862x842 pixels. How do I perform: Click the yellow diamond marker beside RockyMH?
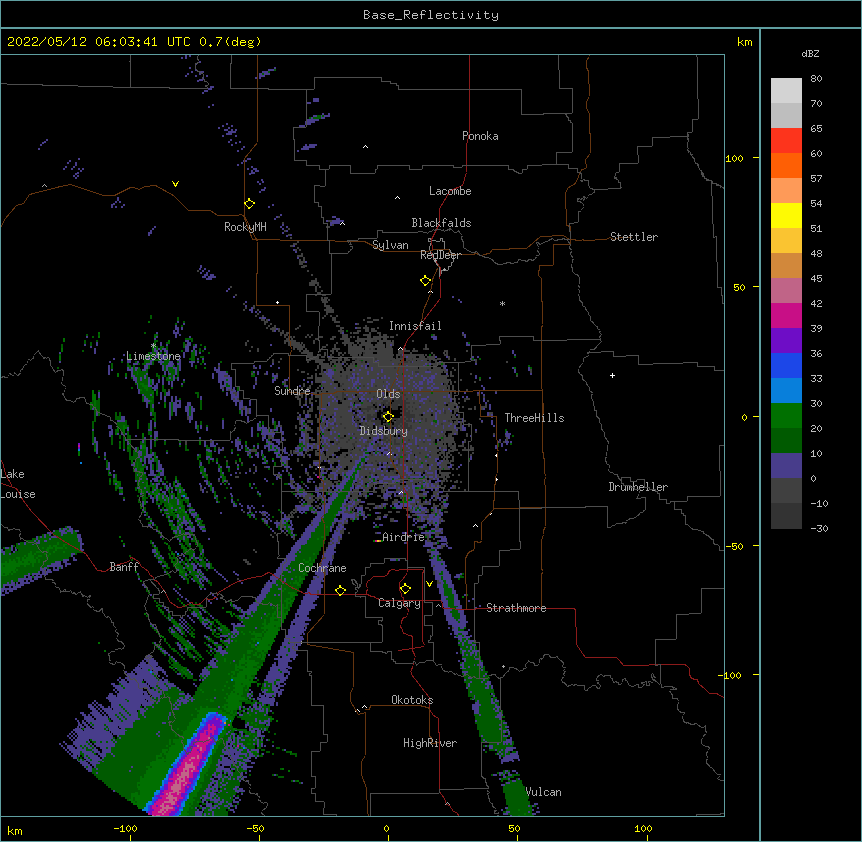(250, 204)
